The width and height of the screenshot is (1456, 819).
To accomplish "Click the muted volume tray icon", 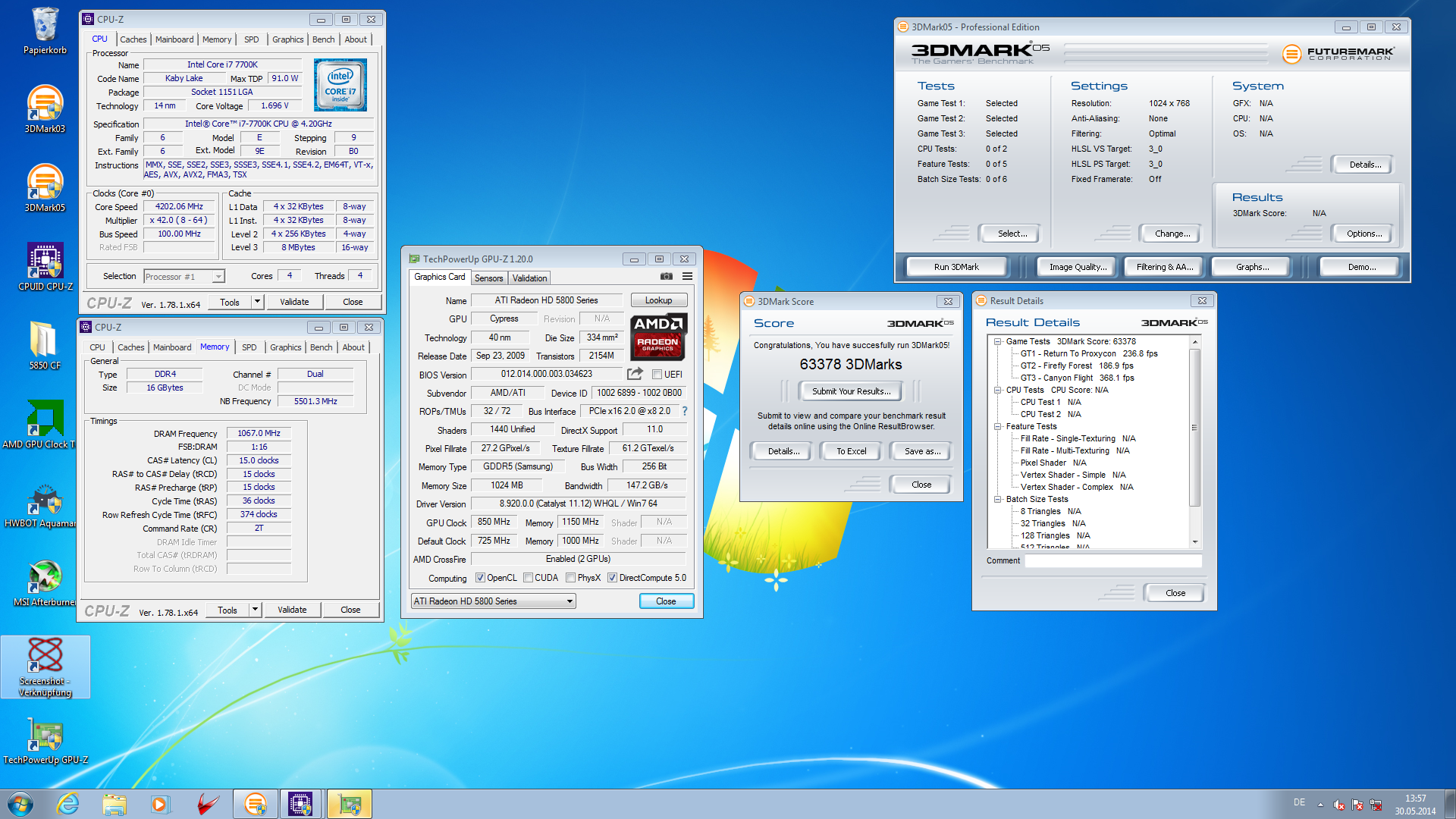I will point(1339,805).
